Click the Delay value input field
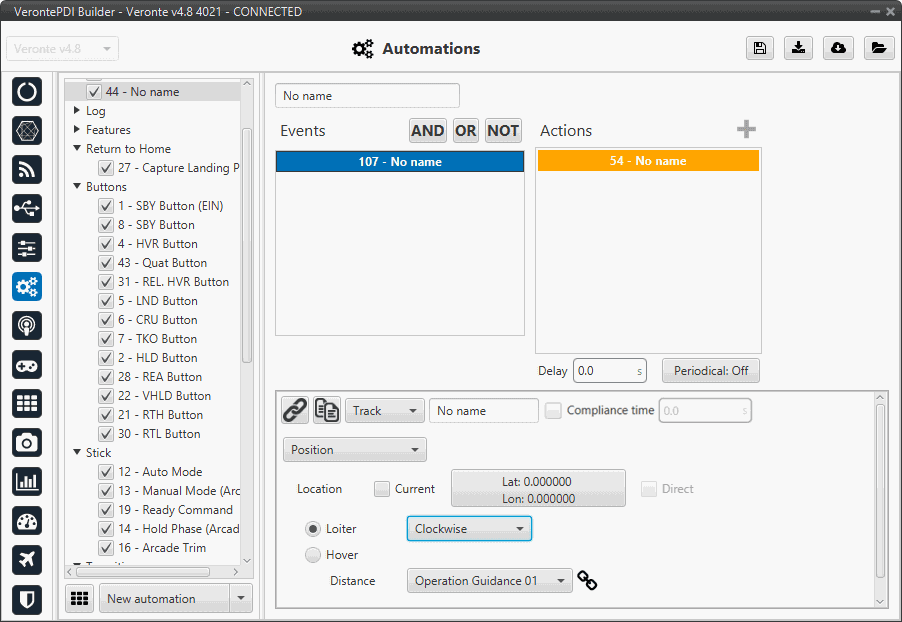This screenshot has height=622, width=902. 603,371
